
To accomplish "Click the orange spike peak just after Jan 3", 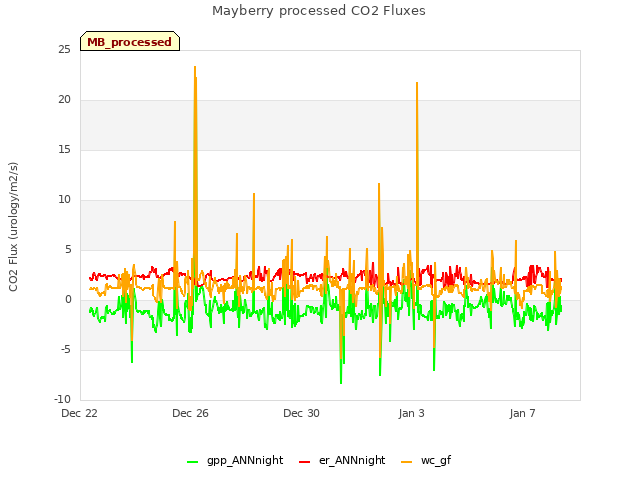I will [x=417, y=83].
